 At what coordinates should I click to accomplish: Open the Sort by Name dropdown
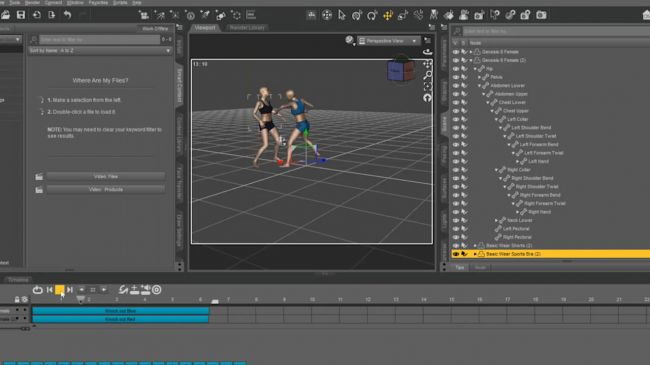pos(100,51)
